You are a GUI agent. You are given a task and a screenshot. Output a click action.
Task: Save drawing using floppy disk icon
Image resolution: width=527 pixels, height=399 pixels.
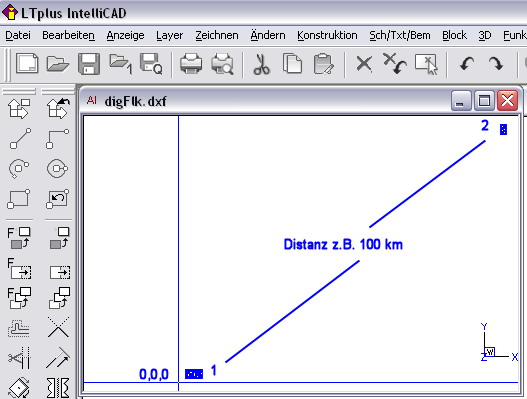point(89,63)
